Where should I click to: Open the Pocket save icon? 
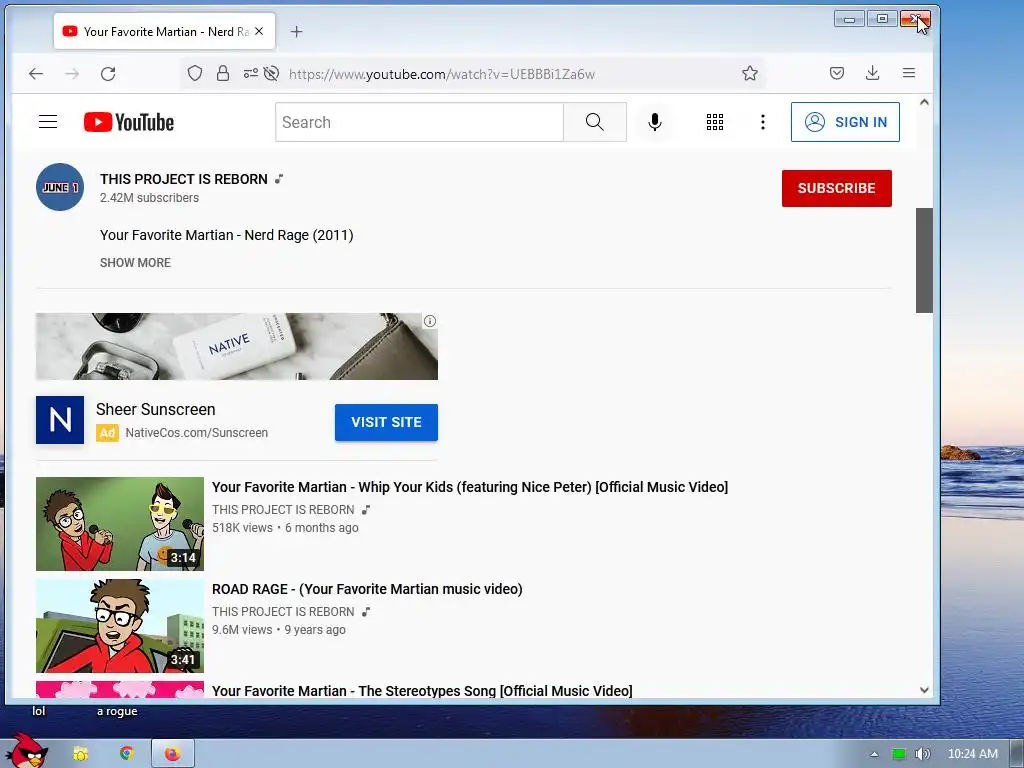[837, 73]
